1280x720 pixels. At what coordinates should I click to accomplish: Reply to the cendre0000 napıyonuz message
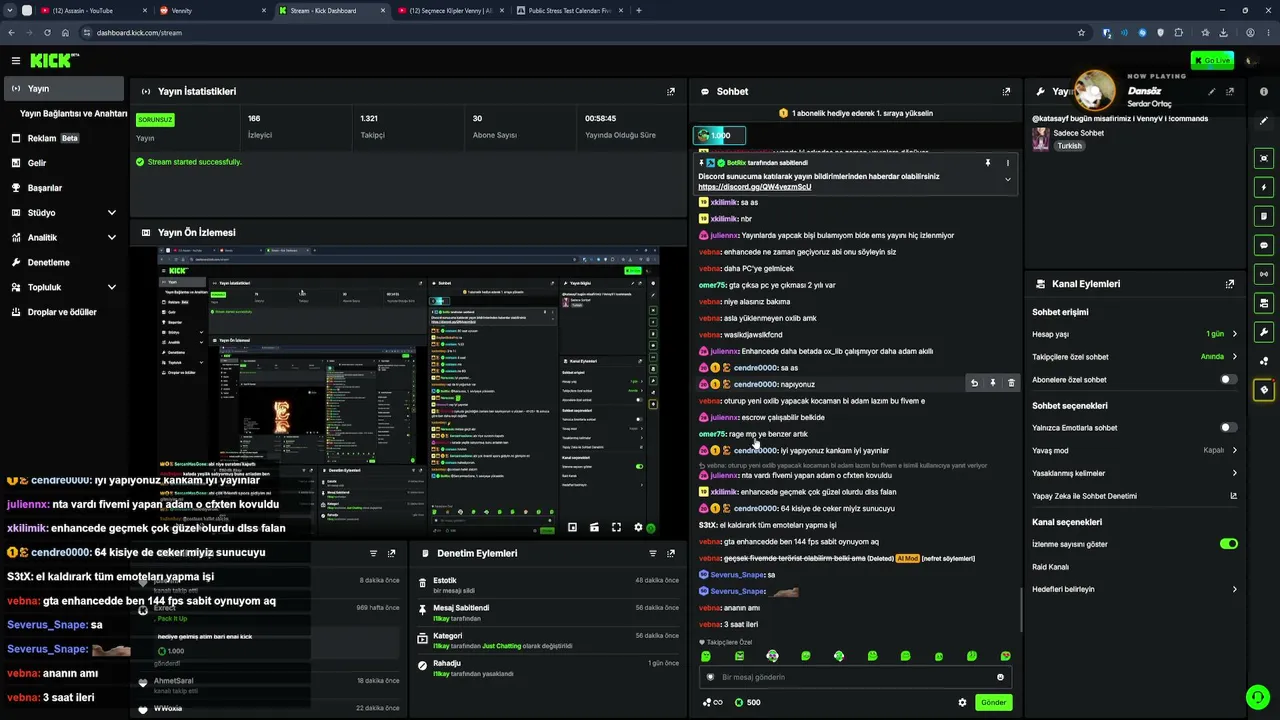click(x=974, y=383)
